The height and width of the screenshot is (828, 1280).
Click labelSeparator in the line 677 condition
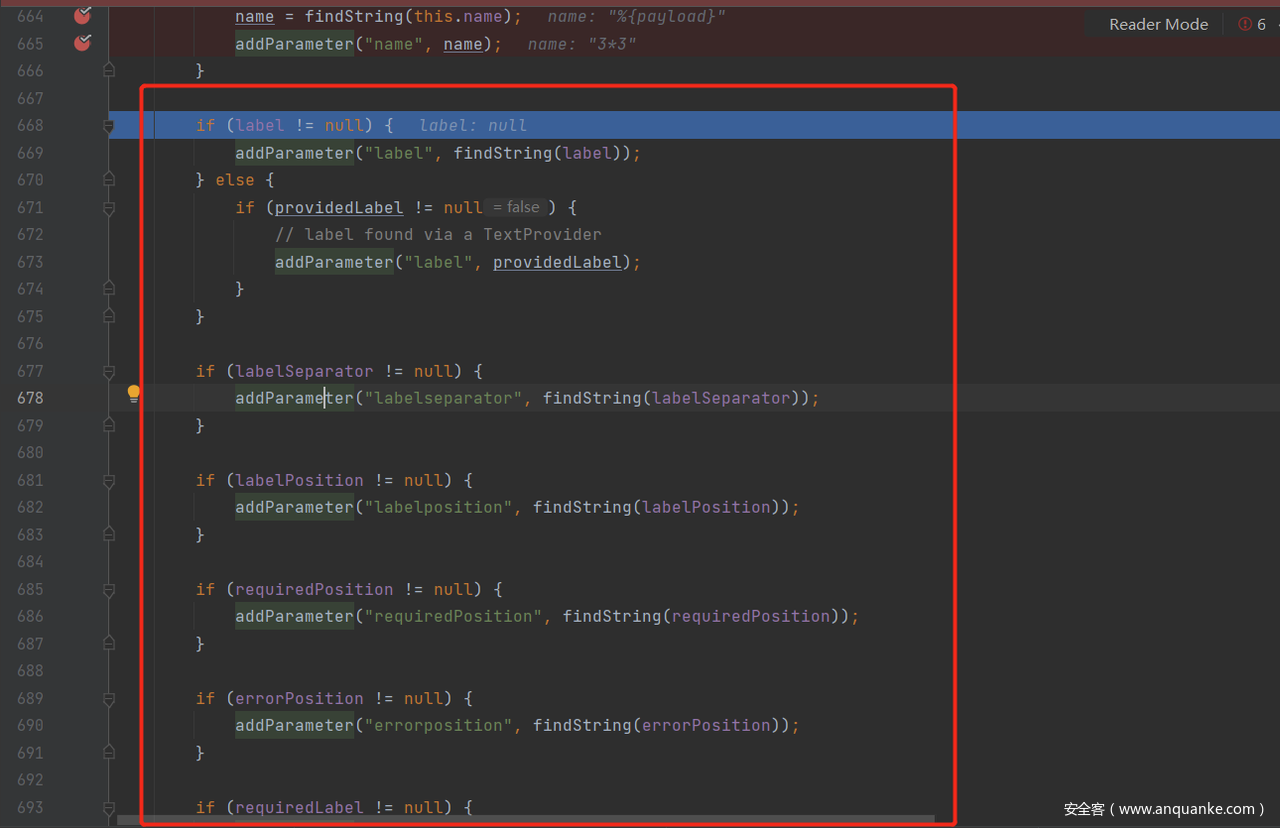[x=305, y=371]
